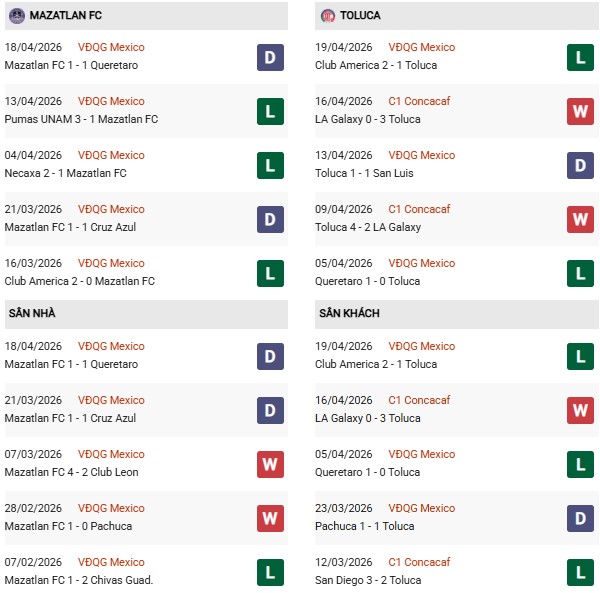Open the SÂN NHÀ home matches section
The height and width of the screenshot is (593, 600).
[31, 314]
